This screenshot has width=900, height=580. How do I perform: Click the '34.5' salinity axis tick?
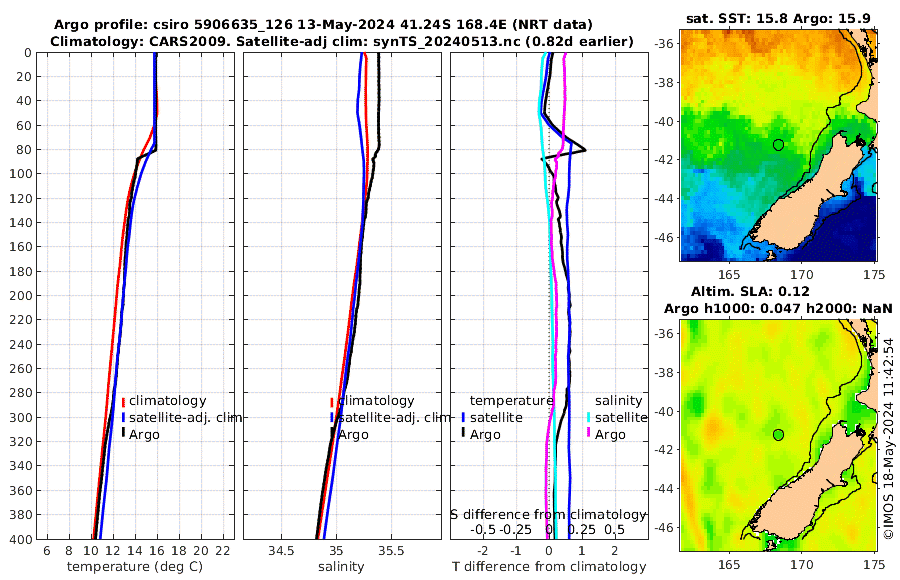pos(281,551)
